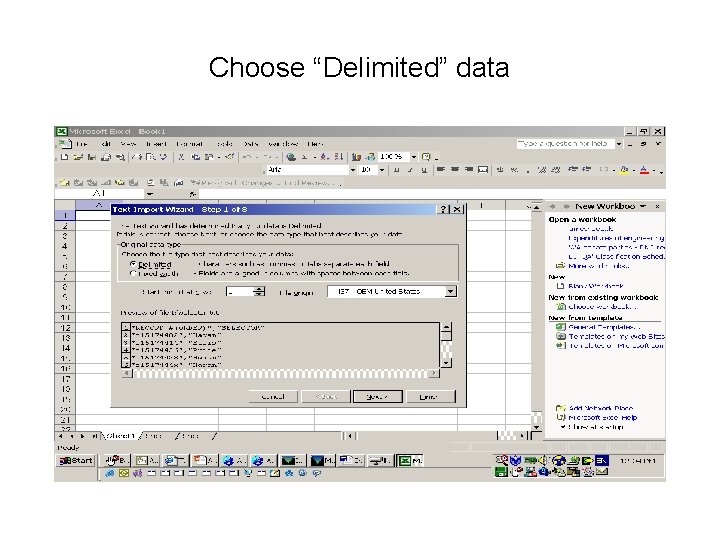Click the Type a question for help box
The width and height of the screenshot is (720, 540).
566,144
